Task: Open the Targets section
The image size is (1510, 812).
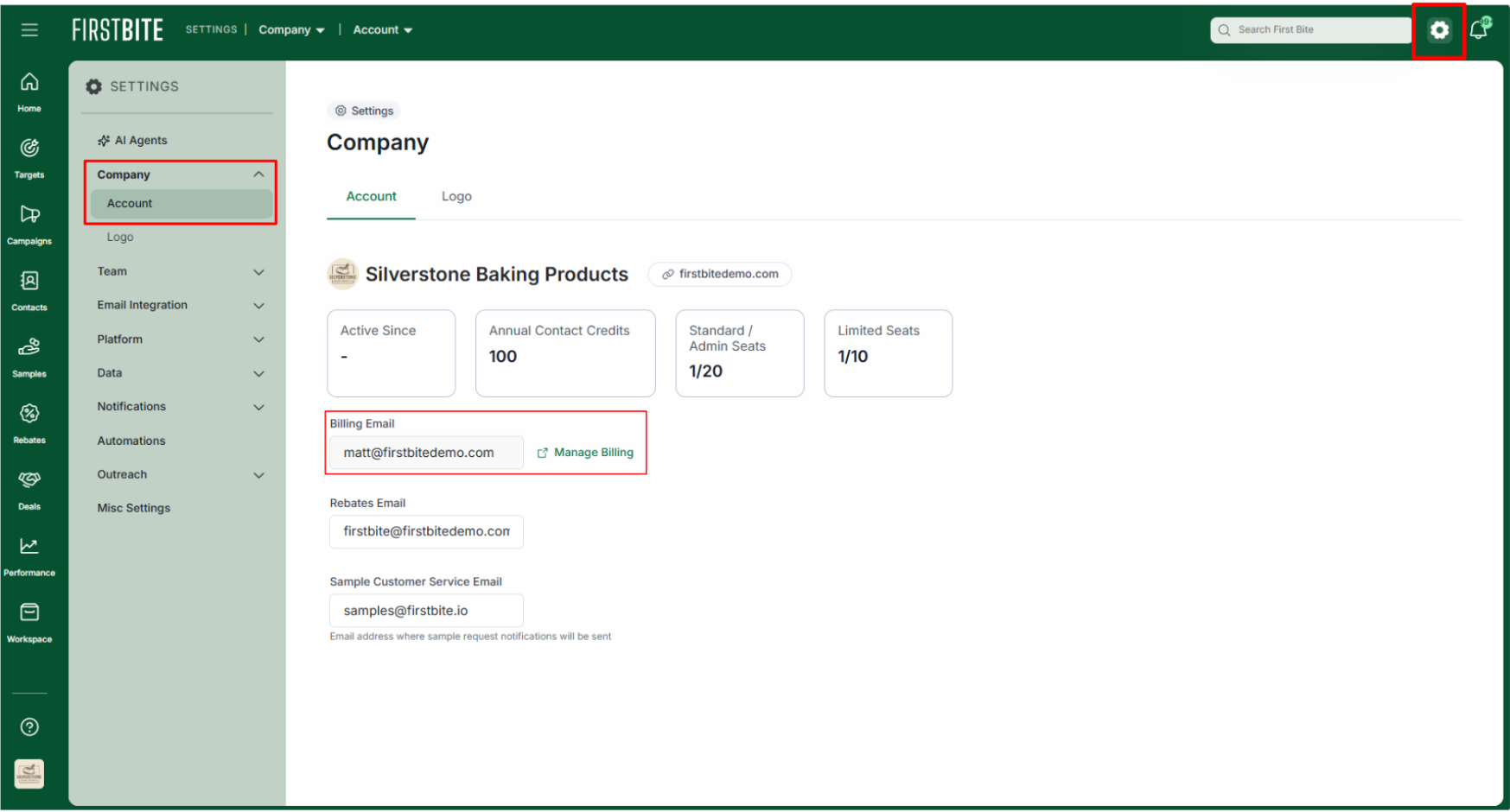Action: [x=29, y=159]
